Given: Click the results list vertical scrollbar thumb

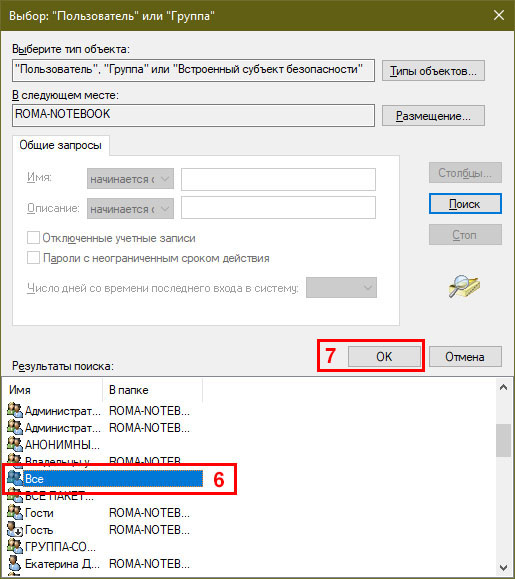Looking at the screenshot, I should point(503,440).
